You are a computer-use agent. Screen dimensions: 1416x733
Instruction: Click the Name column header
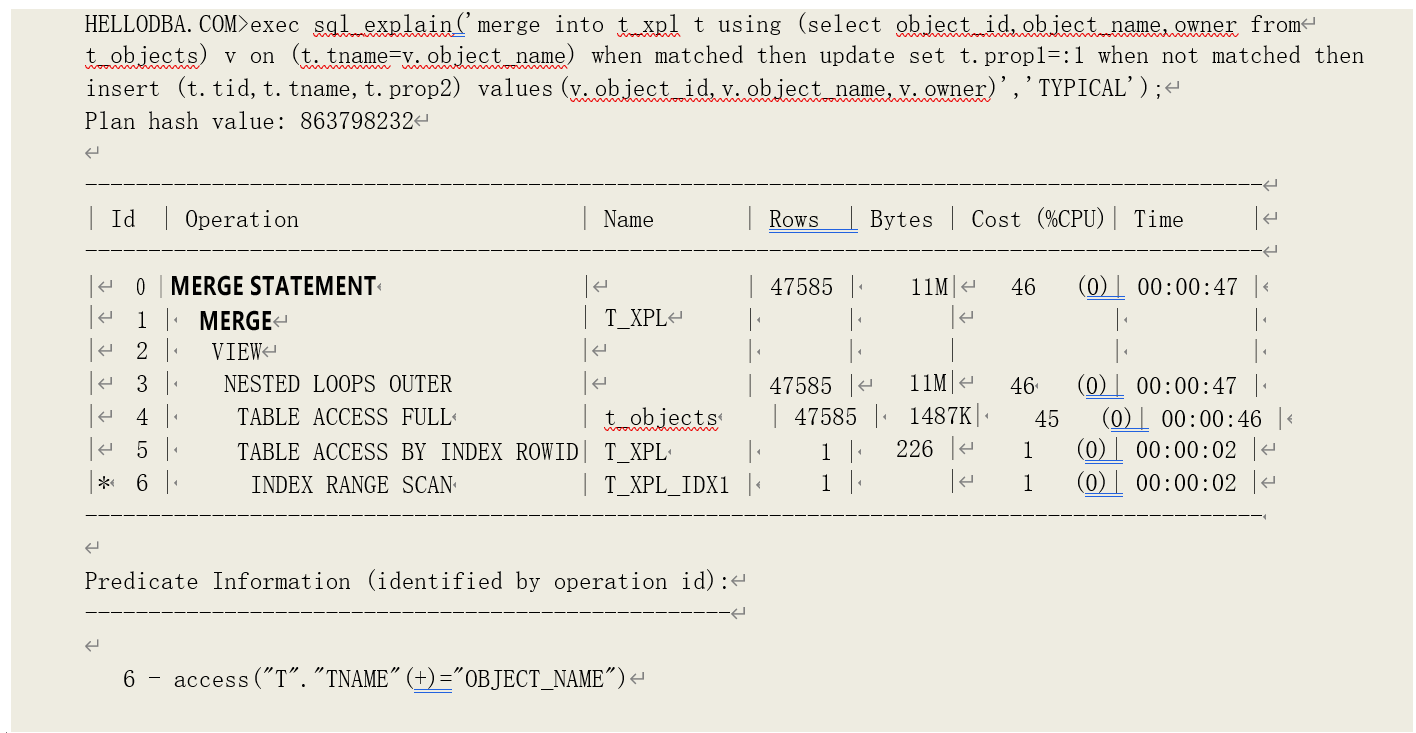(x=628, y=220)
